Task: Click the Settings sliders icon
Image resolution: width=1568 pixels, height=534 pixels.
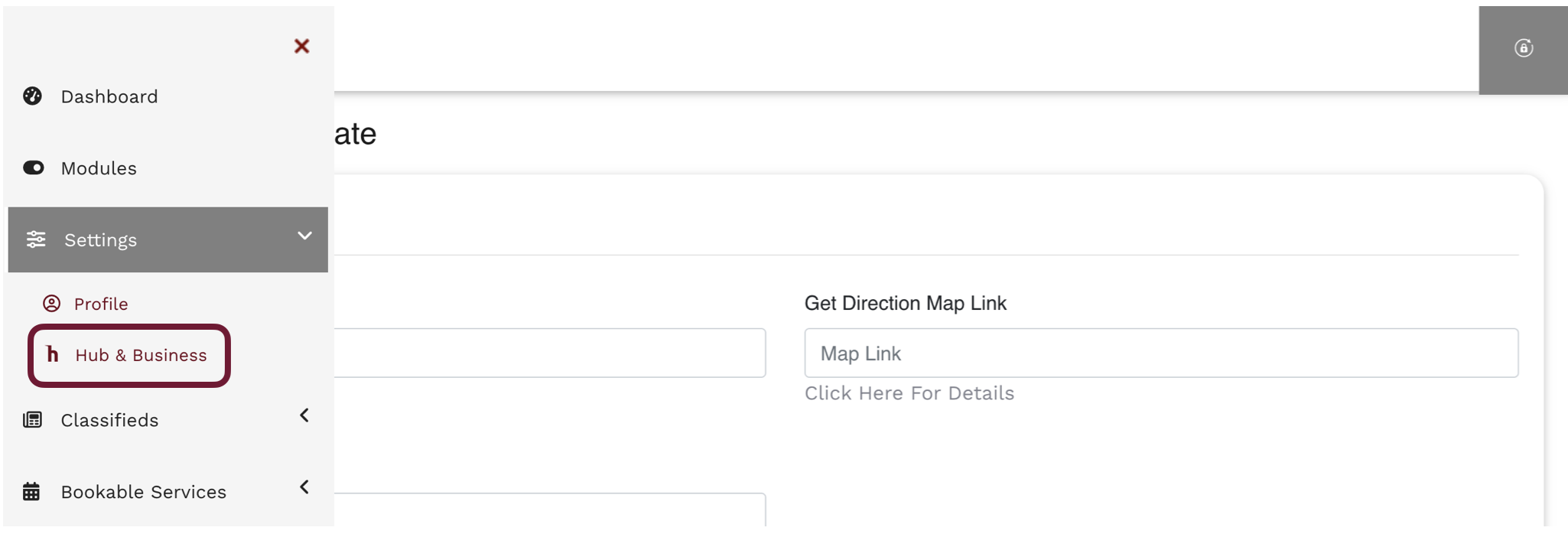Action: click(x=36, y=239)
